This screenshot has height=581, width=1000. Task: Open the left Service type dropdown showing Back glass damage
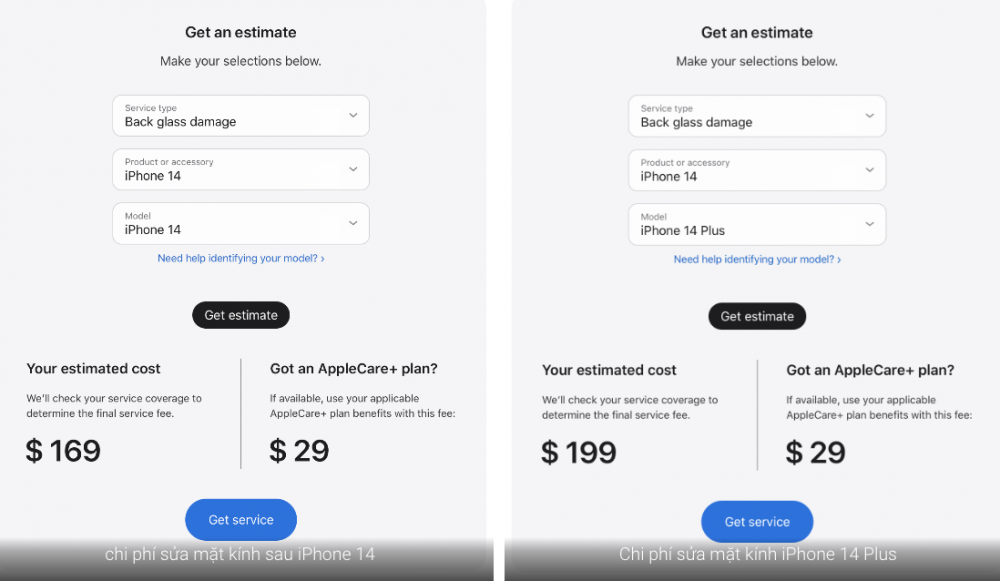click(x=240, y=115)
